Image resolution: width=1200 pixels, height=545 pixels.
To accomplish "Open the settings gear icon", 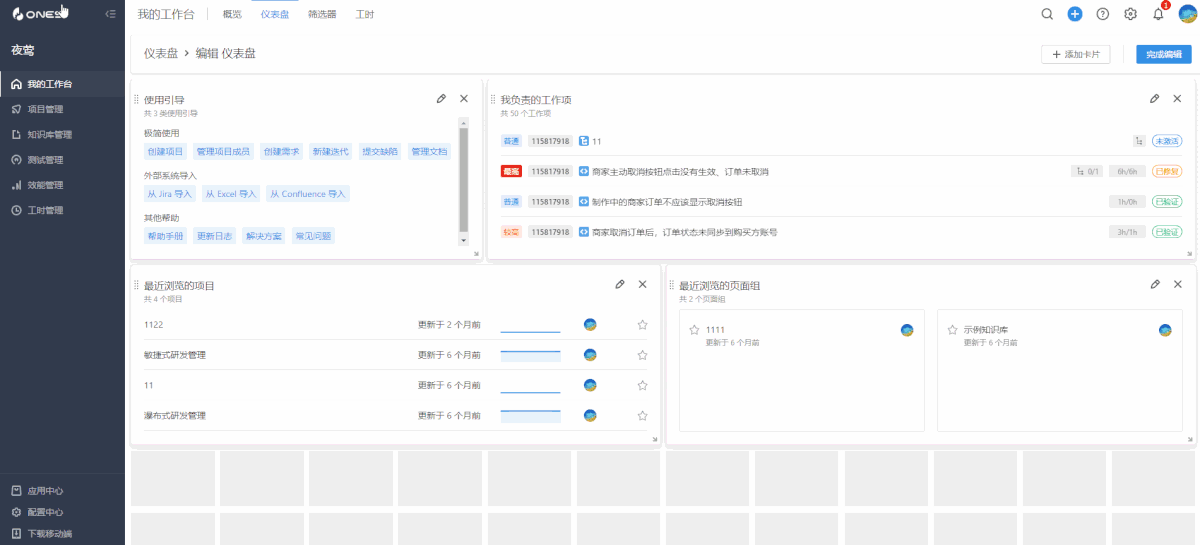I will pos(1131,14).
